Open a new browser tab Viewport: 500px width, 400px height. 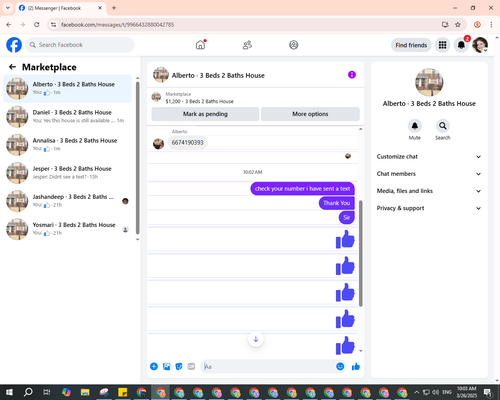(x=114, y=8)
